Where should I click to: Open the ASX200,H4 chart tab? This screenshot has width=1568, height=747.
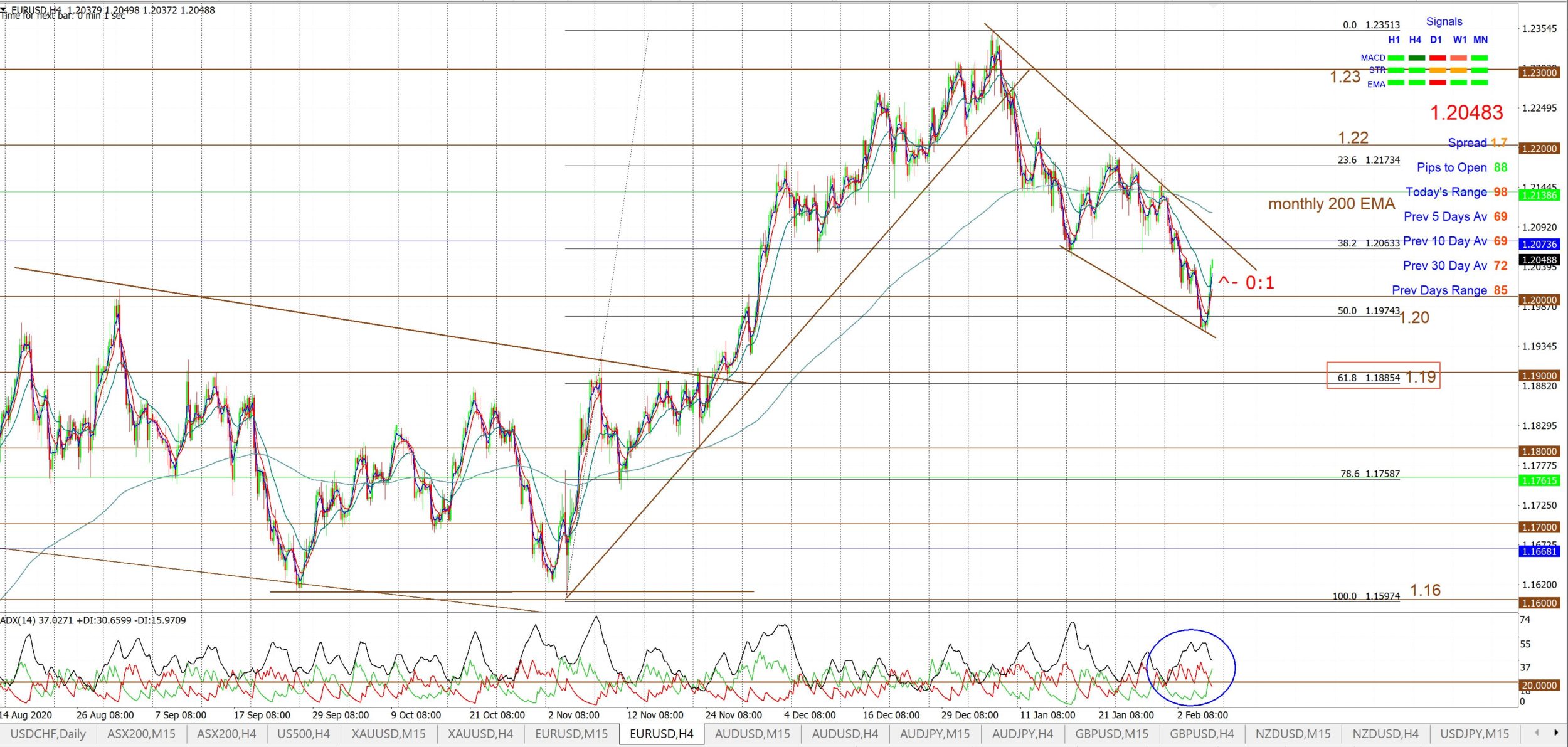pyautogui.click(x=226, y=733)
